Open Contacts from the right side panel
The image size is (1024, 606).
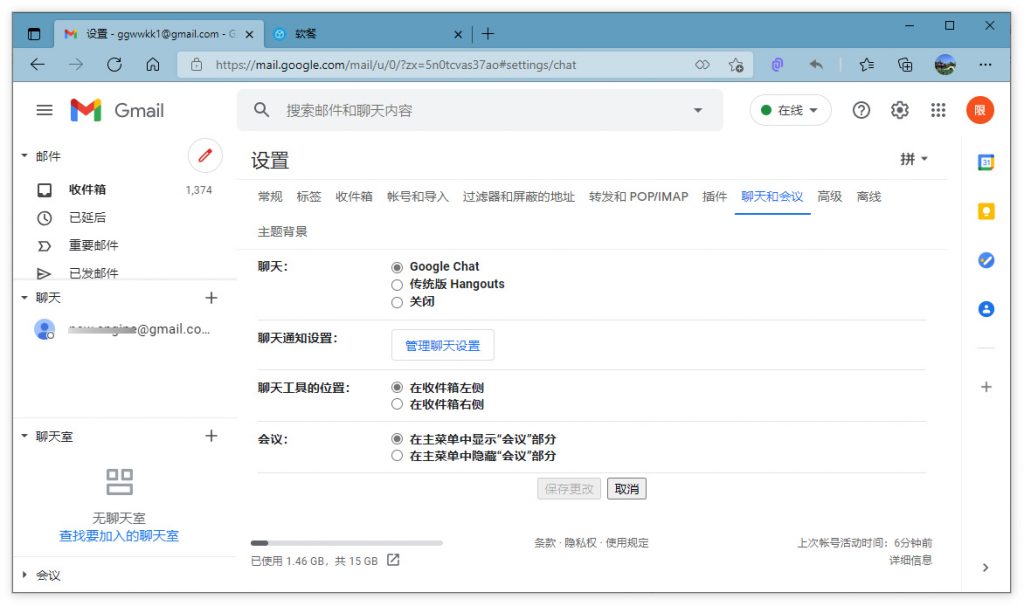986,308
